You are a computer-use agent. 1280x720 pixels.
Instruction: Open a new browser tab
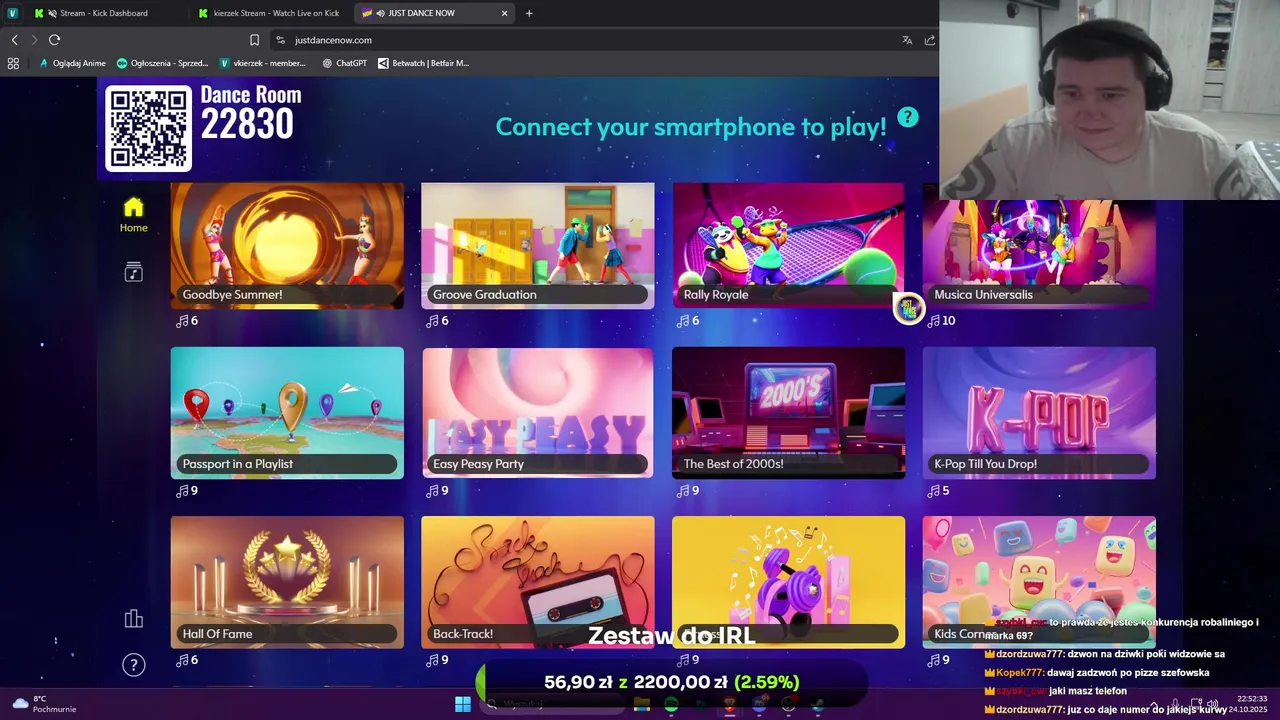529,13
